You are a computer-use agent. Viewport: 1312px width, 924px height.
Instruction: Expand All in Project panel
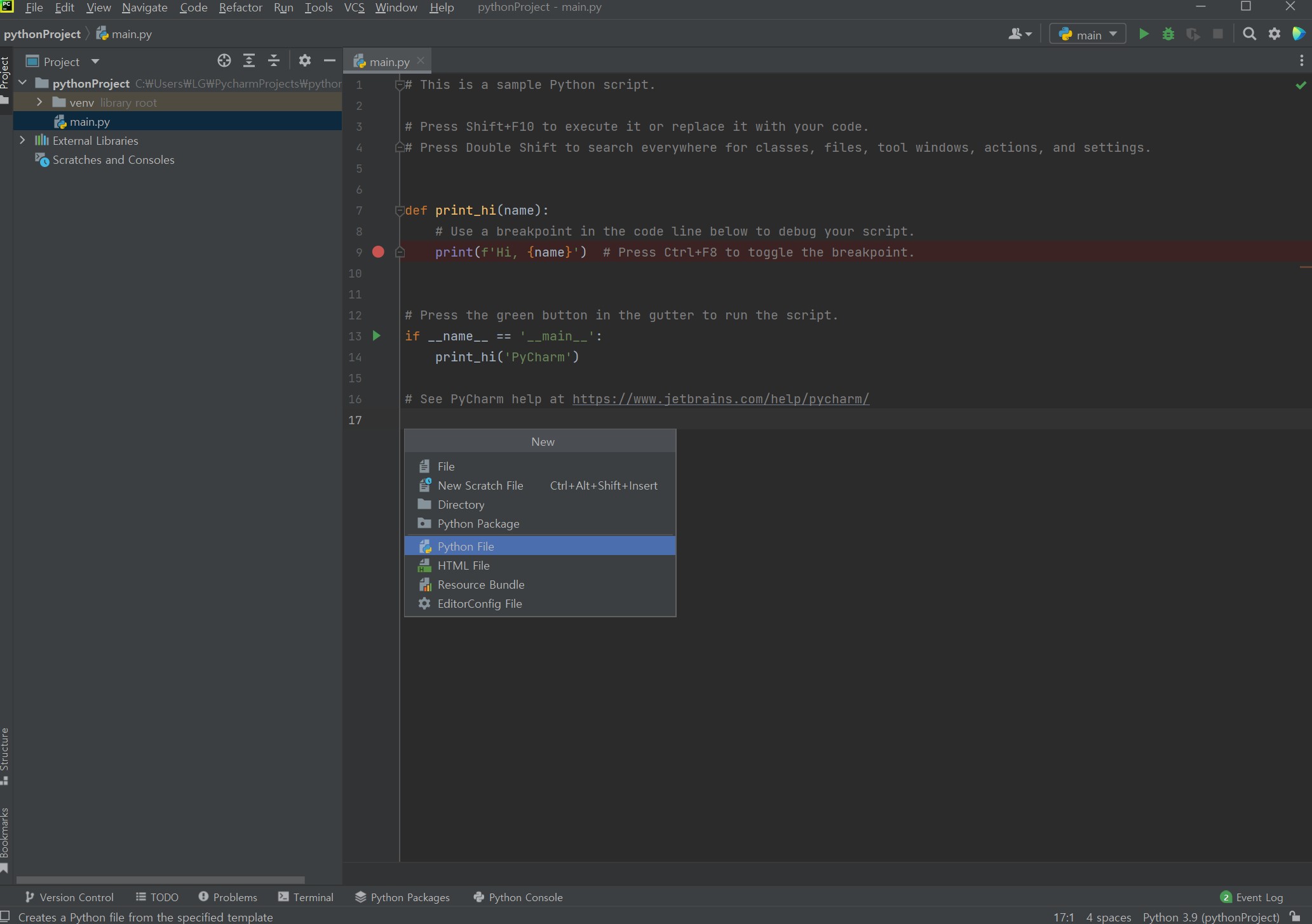[x=249, y=61]
